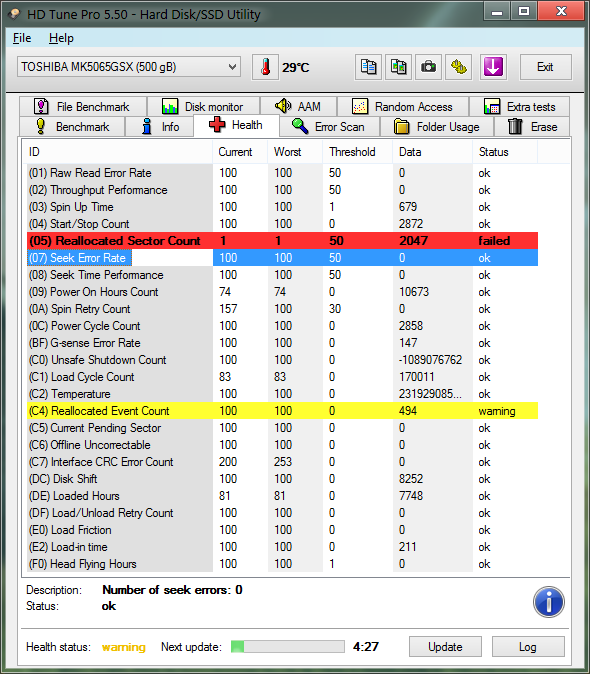Select the Power On Hours Count row
Viewport: 590px width, 674px height.
(x=282, y=292)
